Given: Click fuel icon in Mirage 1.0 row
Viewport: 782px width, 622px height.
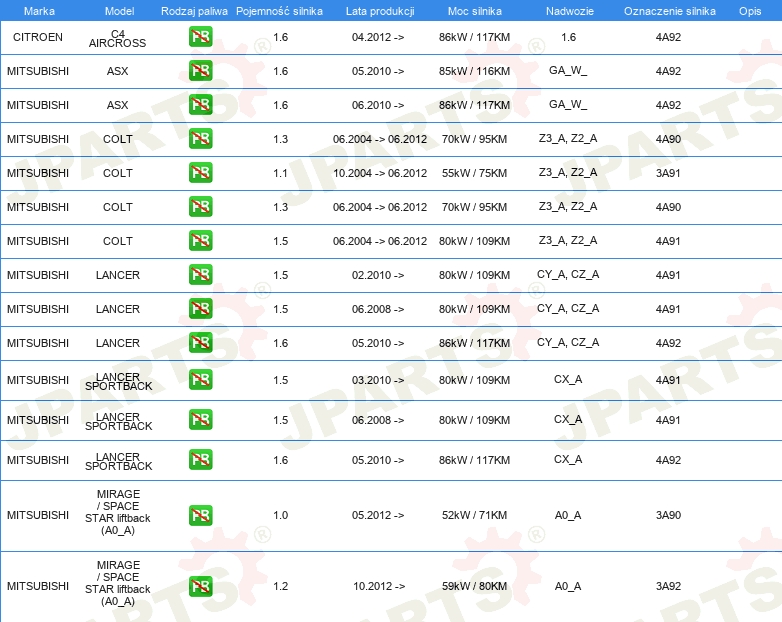Looking at the screenshot, I should tap(200, 515).
